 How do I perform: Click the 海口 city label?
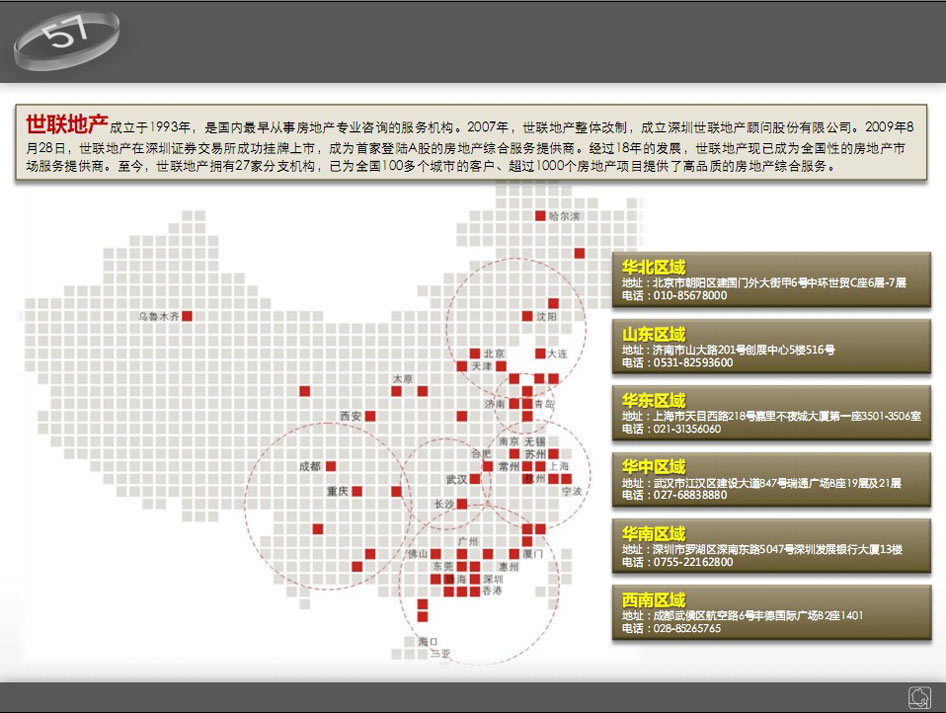click(428, 641)
